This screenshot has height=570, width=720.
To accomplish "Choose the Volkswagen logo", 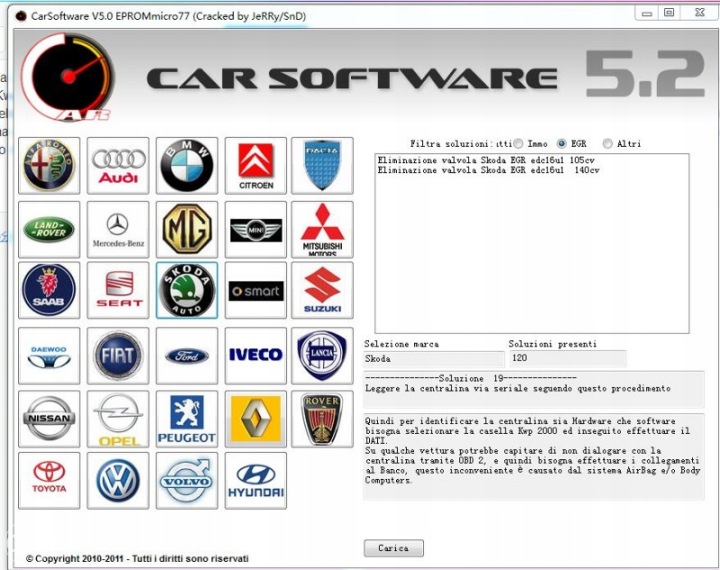I will [x=118, y=481].
